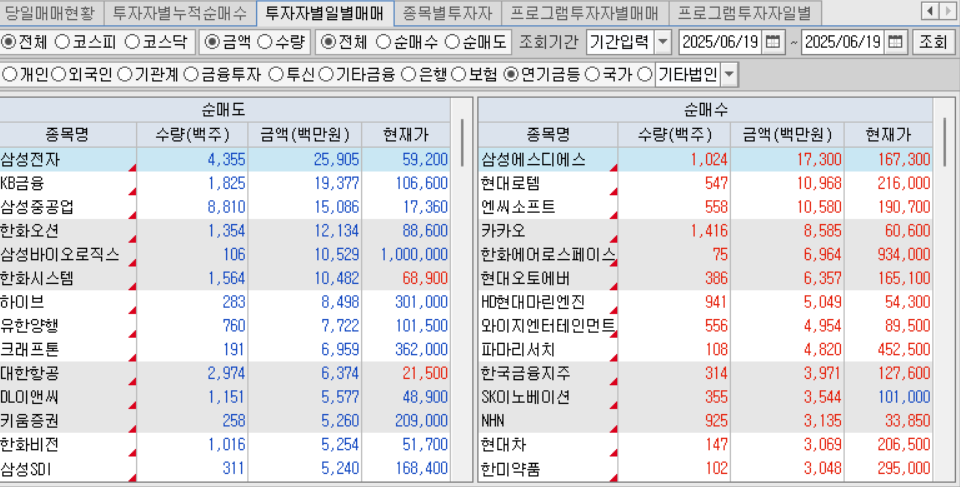
Task: Select the 한화오션 row
Action: [225, 231]
